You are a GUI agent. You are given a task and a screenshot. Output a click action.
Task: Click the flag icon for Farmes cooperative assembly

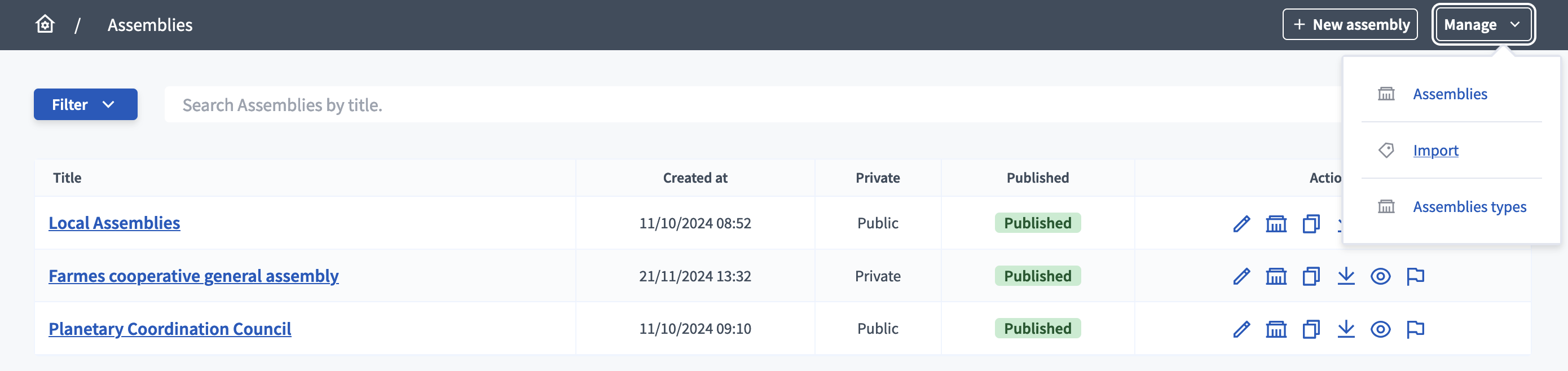pyautogui.click(x=1415, y=277)
